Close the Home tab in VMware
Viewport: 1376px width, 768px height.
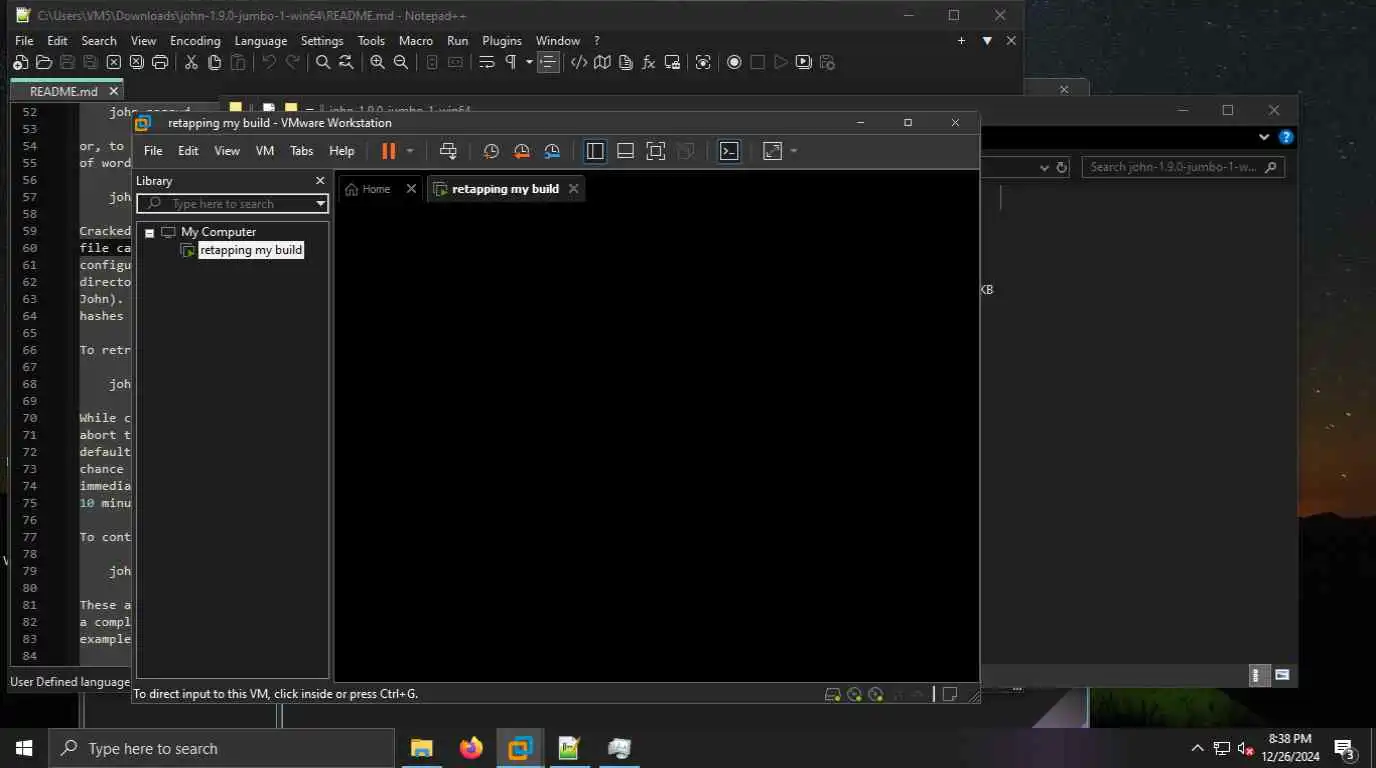[x=410, y=189]
